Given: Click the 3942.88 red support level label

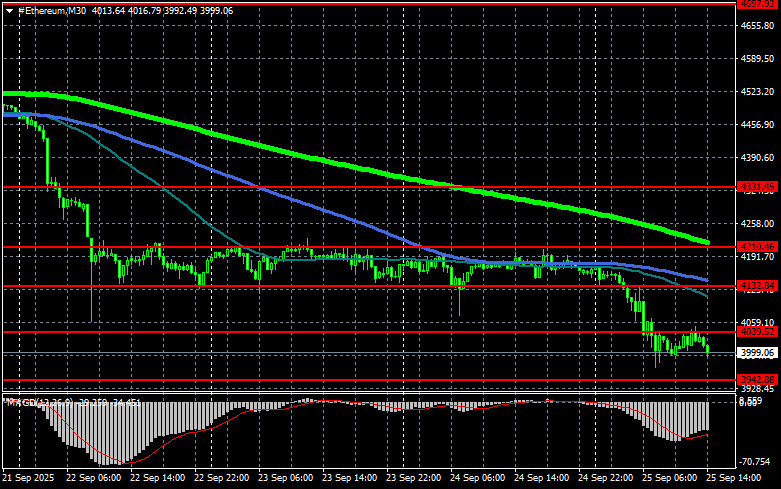Looking at the screenshot, I should tap(757, 379).
